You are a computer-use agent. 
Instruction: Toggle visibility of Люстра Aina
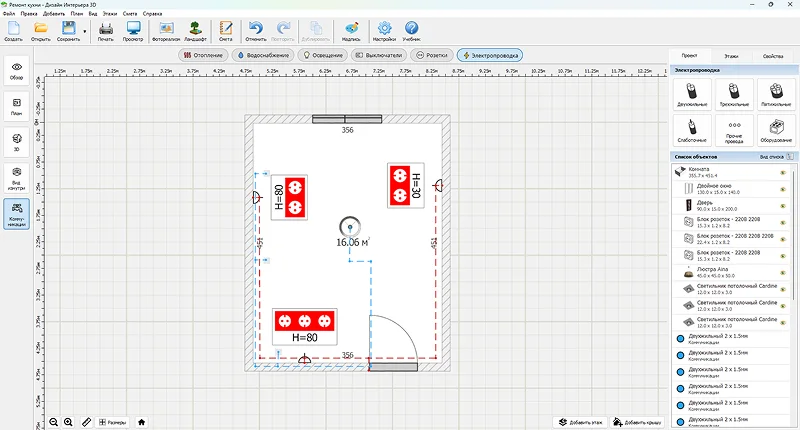[x=783, y=273]
